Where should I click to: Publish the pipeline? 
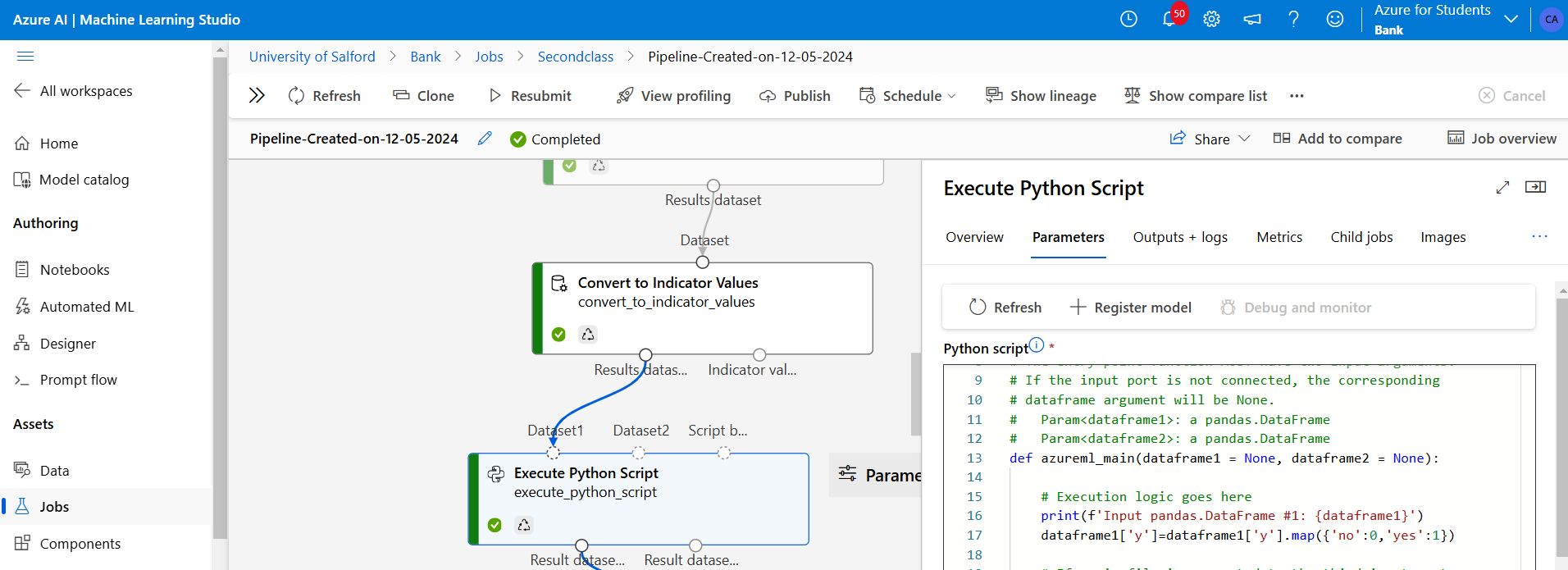coord(795,96)
